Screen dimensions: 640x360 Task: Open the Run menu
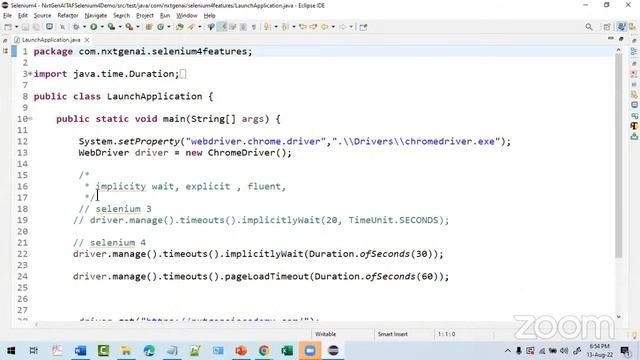165,16
